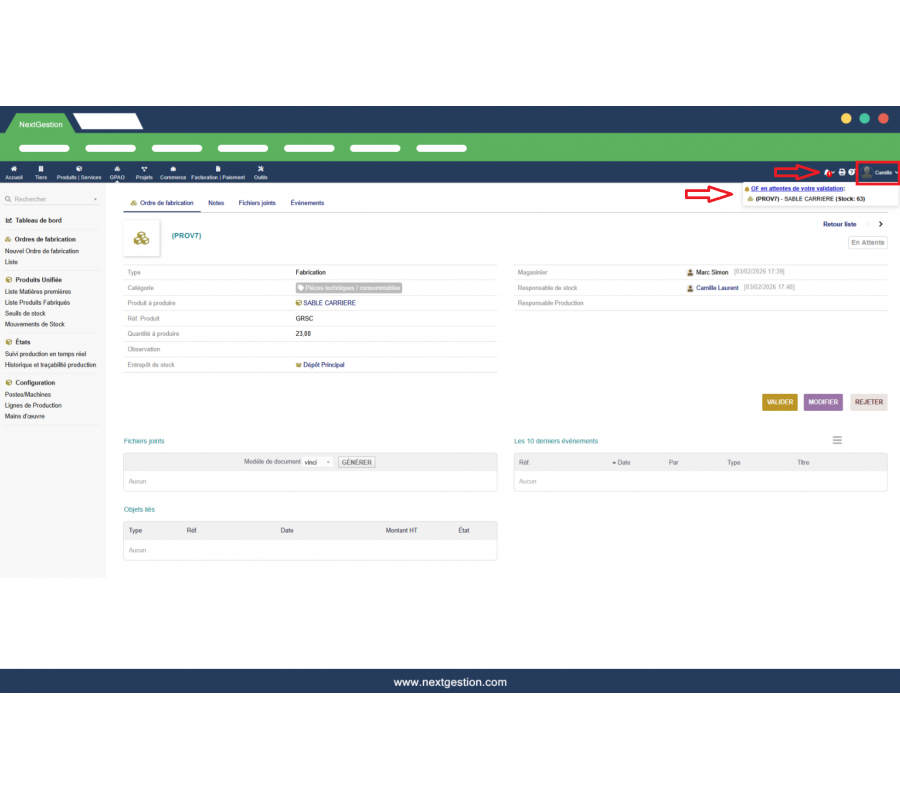
Task: Open the notification bell icon
Action: pyautogui.click(x=828, y=173)
